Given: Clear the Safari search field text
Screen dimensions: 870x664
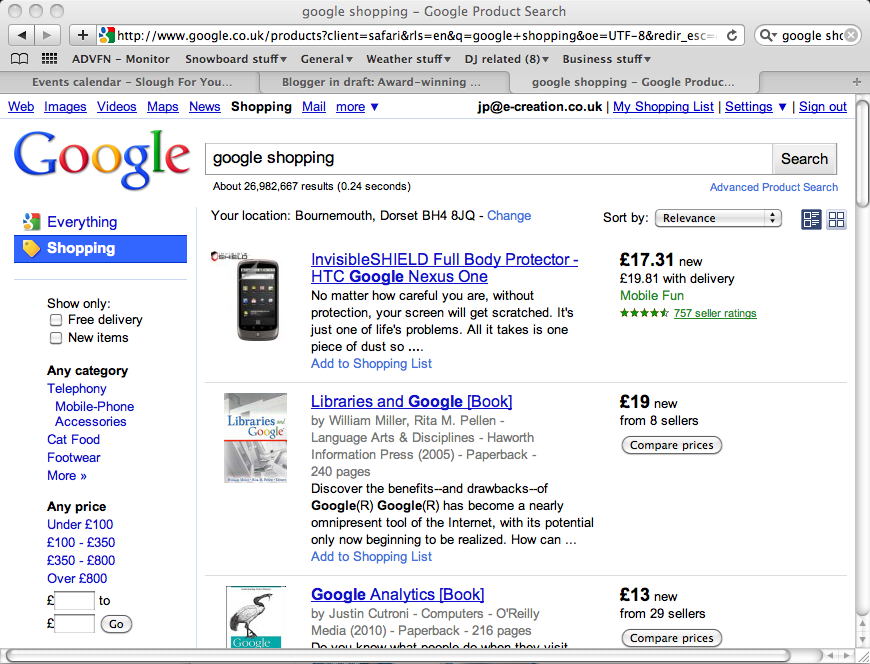Looking at the screenshot, I should click(x=851, y=36).
